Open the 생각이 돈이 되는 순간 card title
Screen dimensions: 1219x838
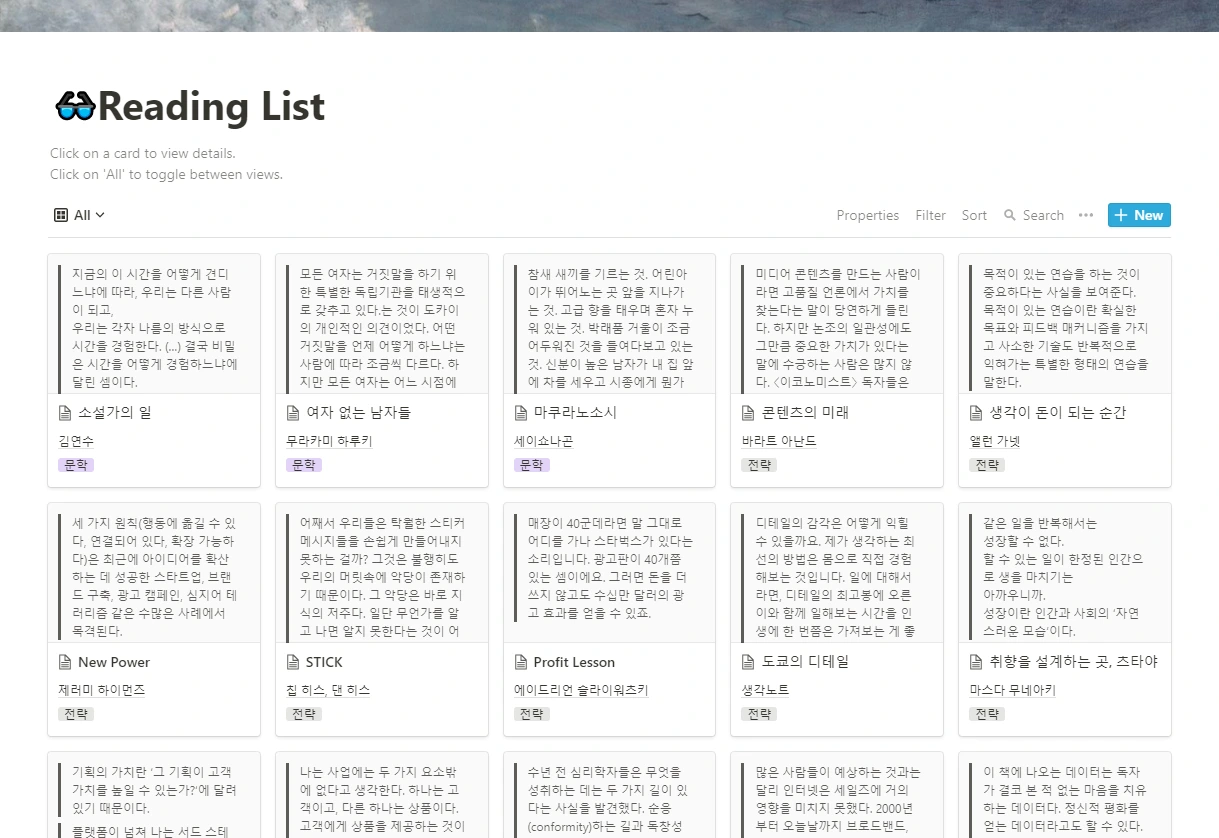click(x=1058, y=413)
